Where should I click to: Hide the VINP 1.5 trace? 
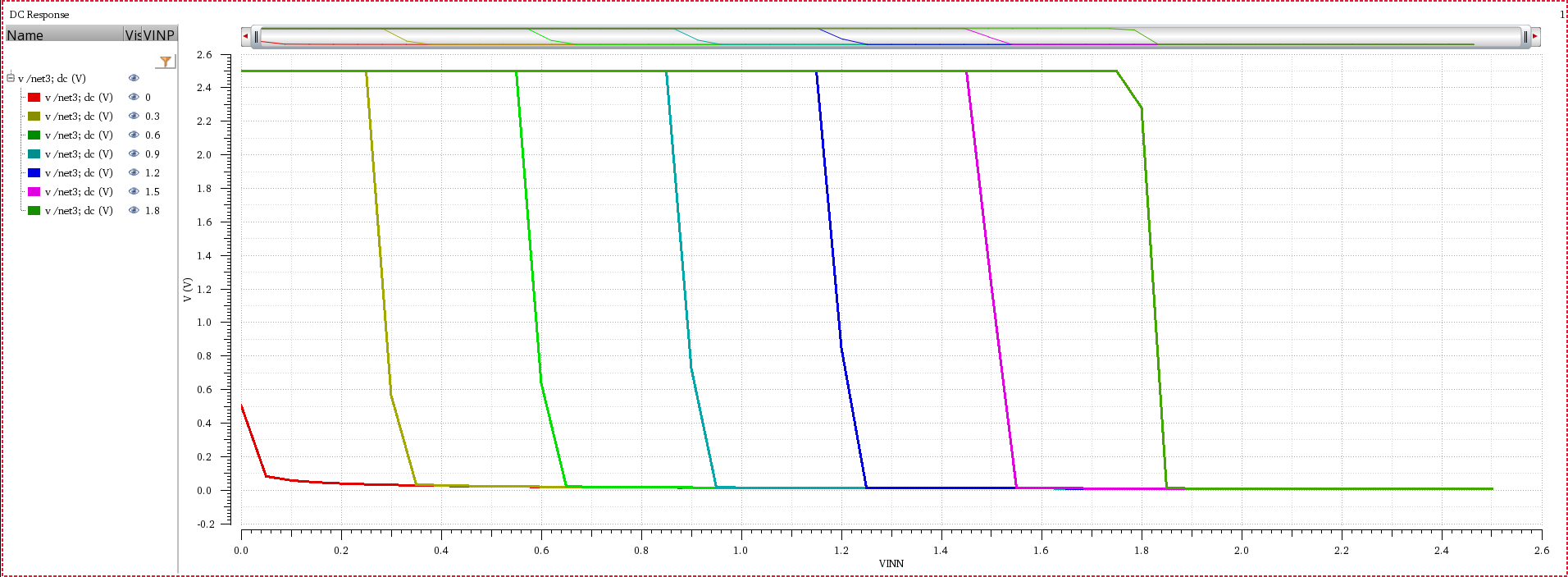(x=134, y=191)
